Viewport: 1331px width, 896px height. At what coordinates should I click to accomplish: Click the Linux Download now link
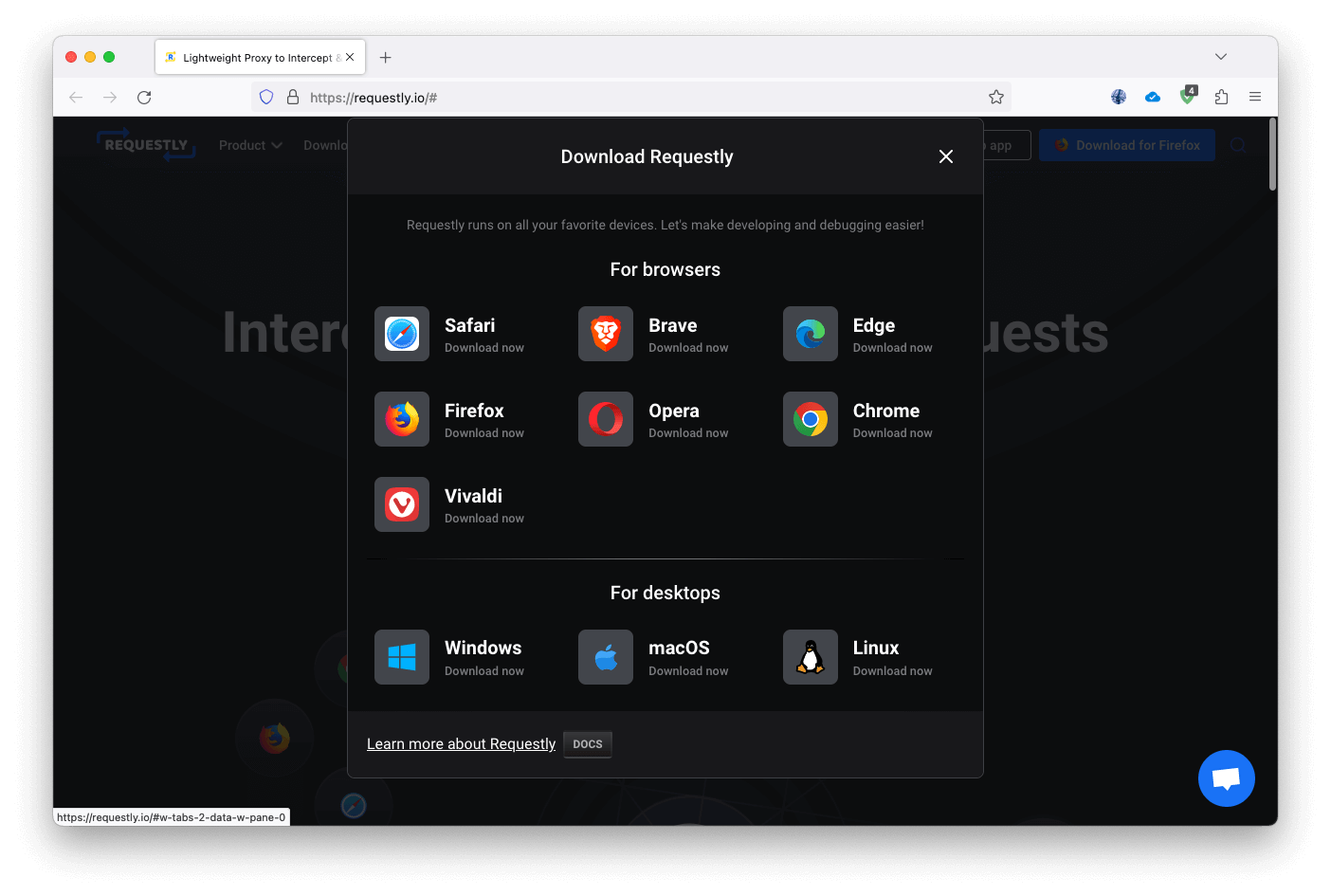point(893,671)
